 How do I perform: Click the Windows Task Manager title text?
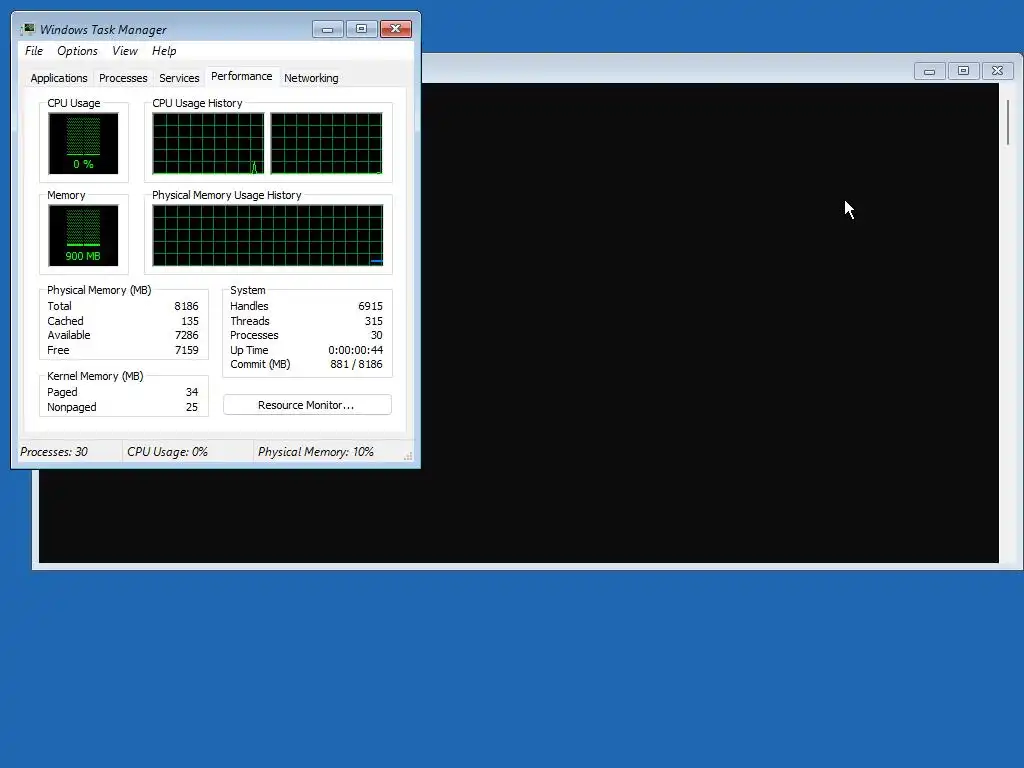coord(103,29)
